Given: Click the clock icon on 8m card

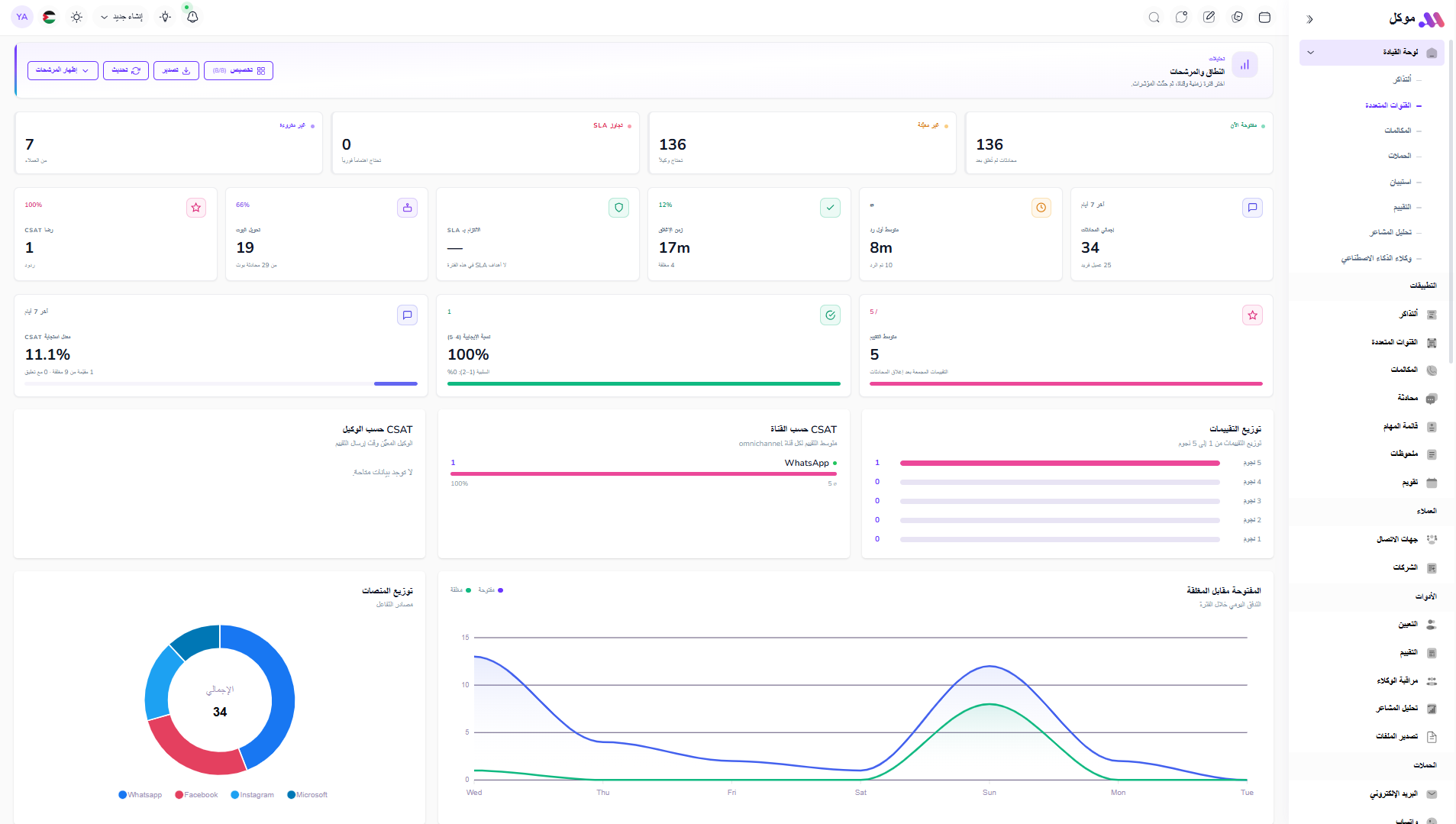Looking at the screenshot, I should (1041, 208).
